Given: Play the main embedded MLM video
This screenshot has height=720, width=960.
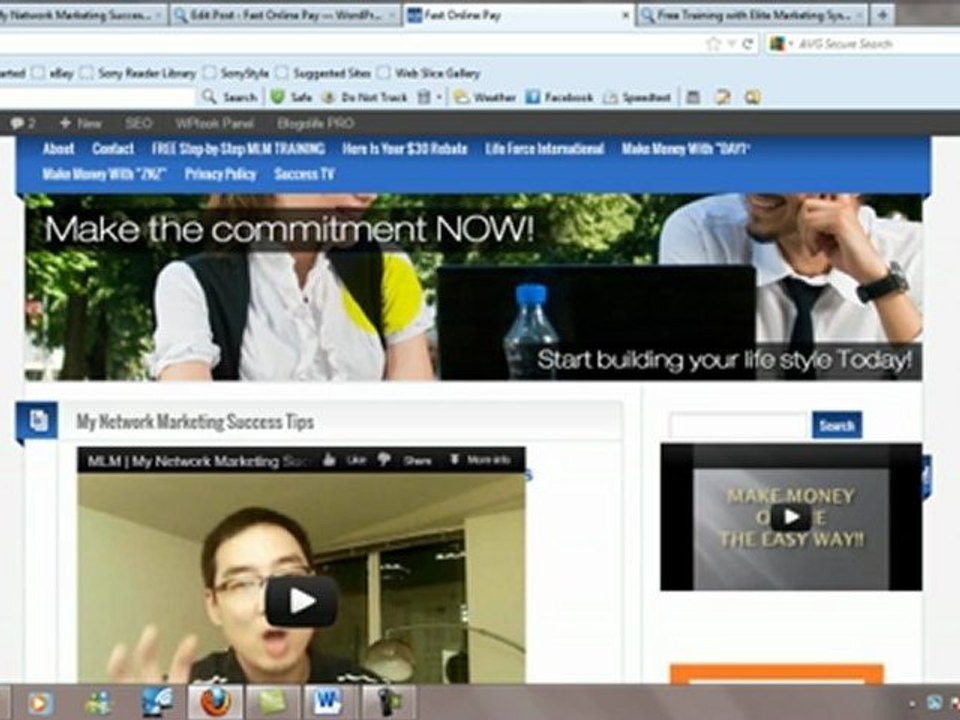Looking at the screenshot, I should [x=301, y=601].
